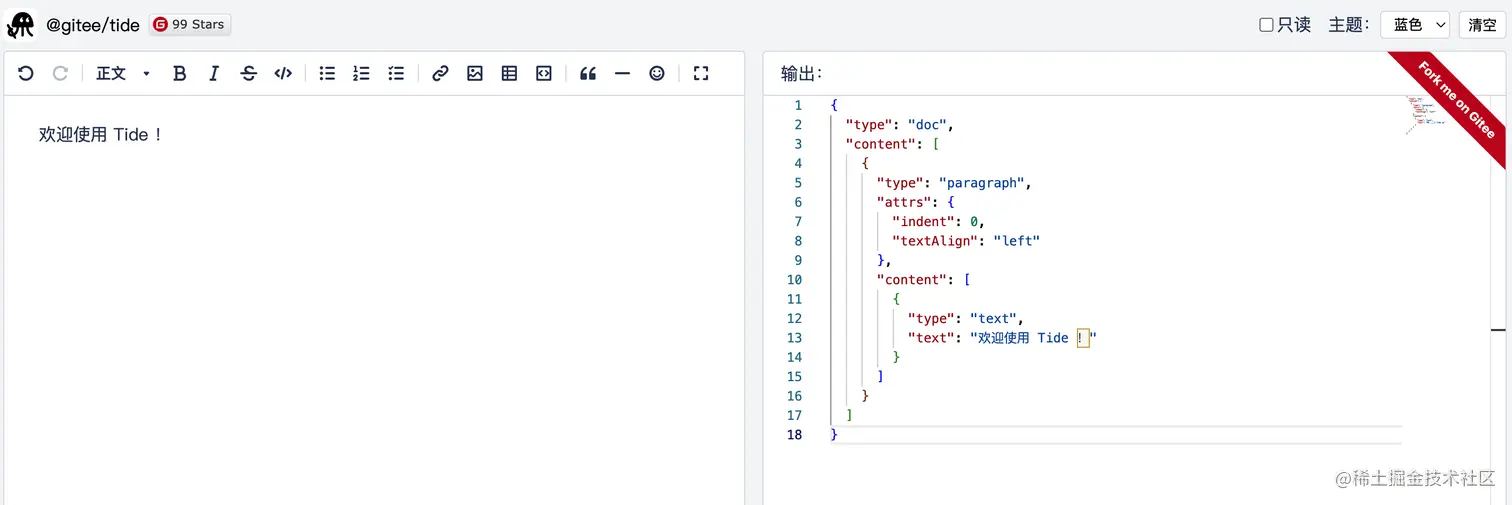This screenshot has width=1512, height=505.
Task: Click the "indent": 0 line
Action: 939,222
